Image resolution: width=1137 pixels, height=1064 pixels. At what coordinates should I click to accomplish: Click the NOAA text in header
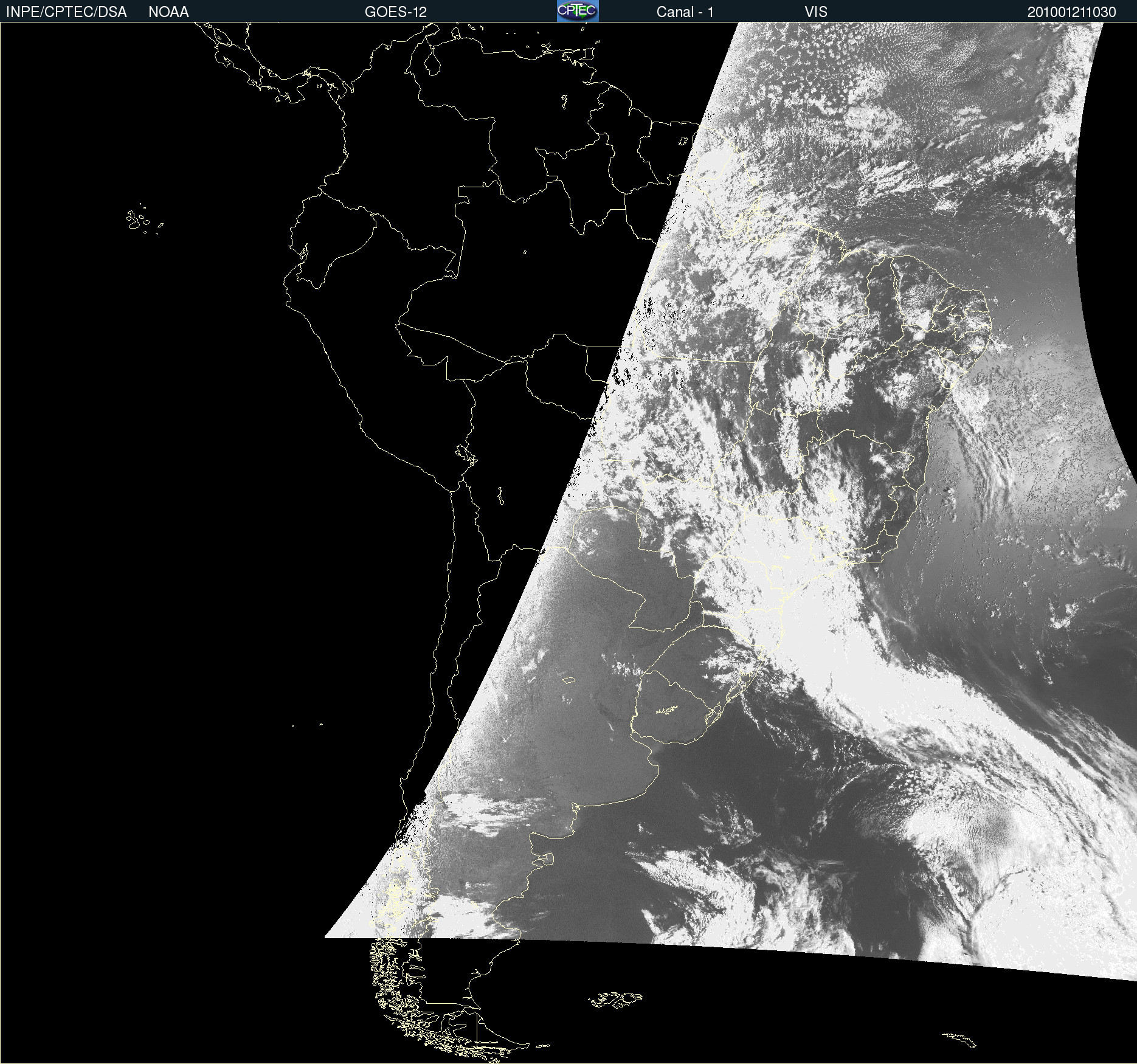(168, 12)
